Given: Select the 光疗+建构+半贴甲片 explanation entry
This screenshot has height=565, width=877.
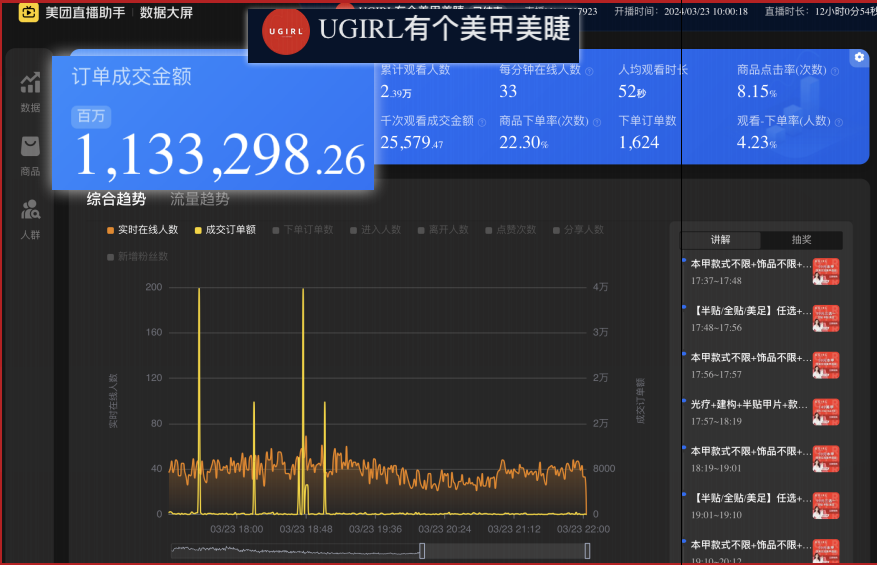Looking at the screenshot, I should click(x=750, y=405).
